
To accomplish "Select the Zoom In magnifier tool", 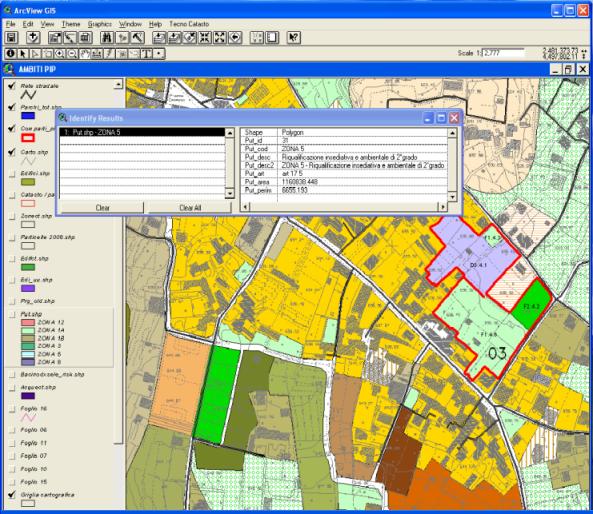I will tap(60, 54).
